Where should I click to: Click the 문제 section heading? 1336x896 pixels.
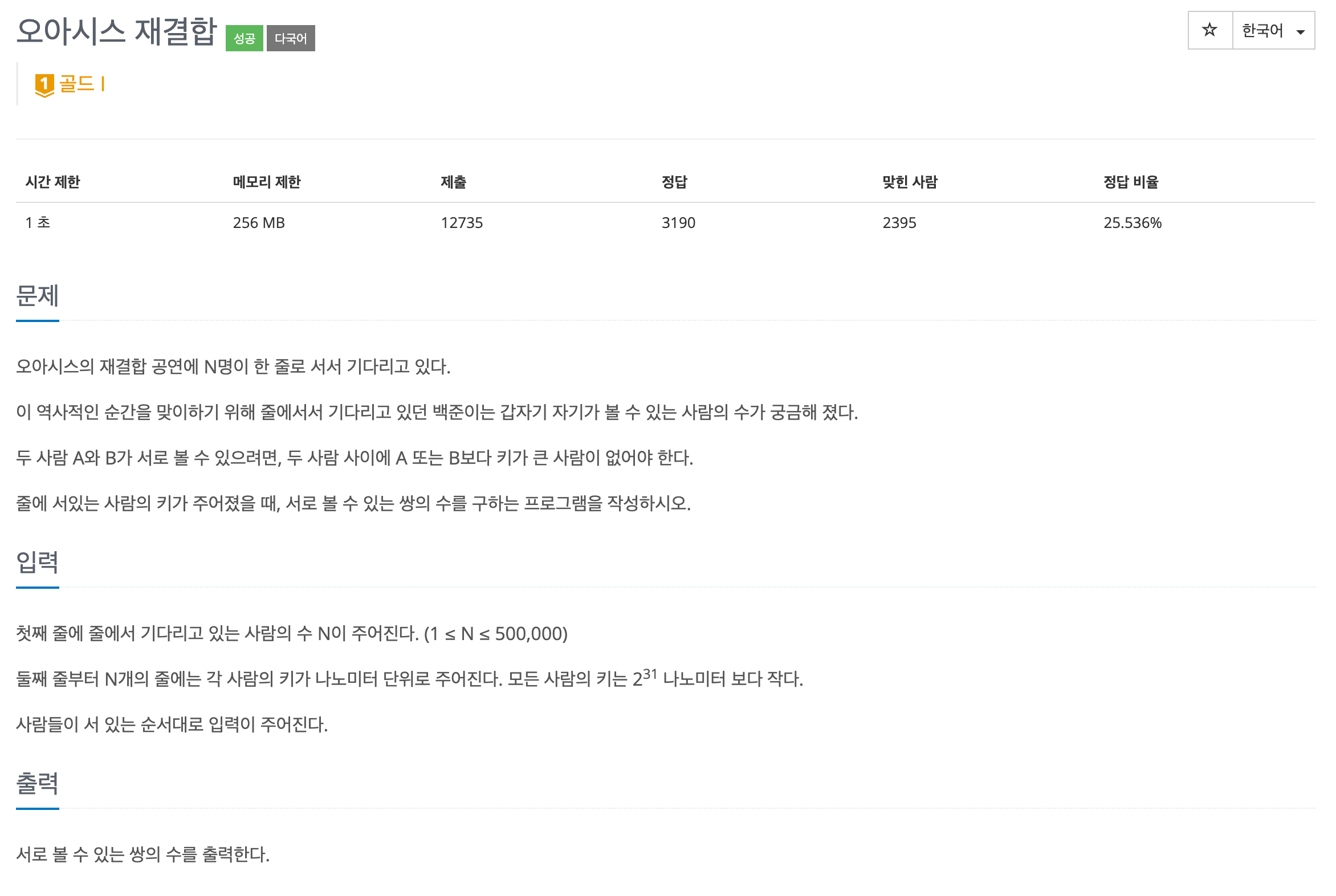[x=37, y=295]
